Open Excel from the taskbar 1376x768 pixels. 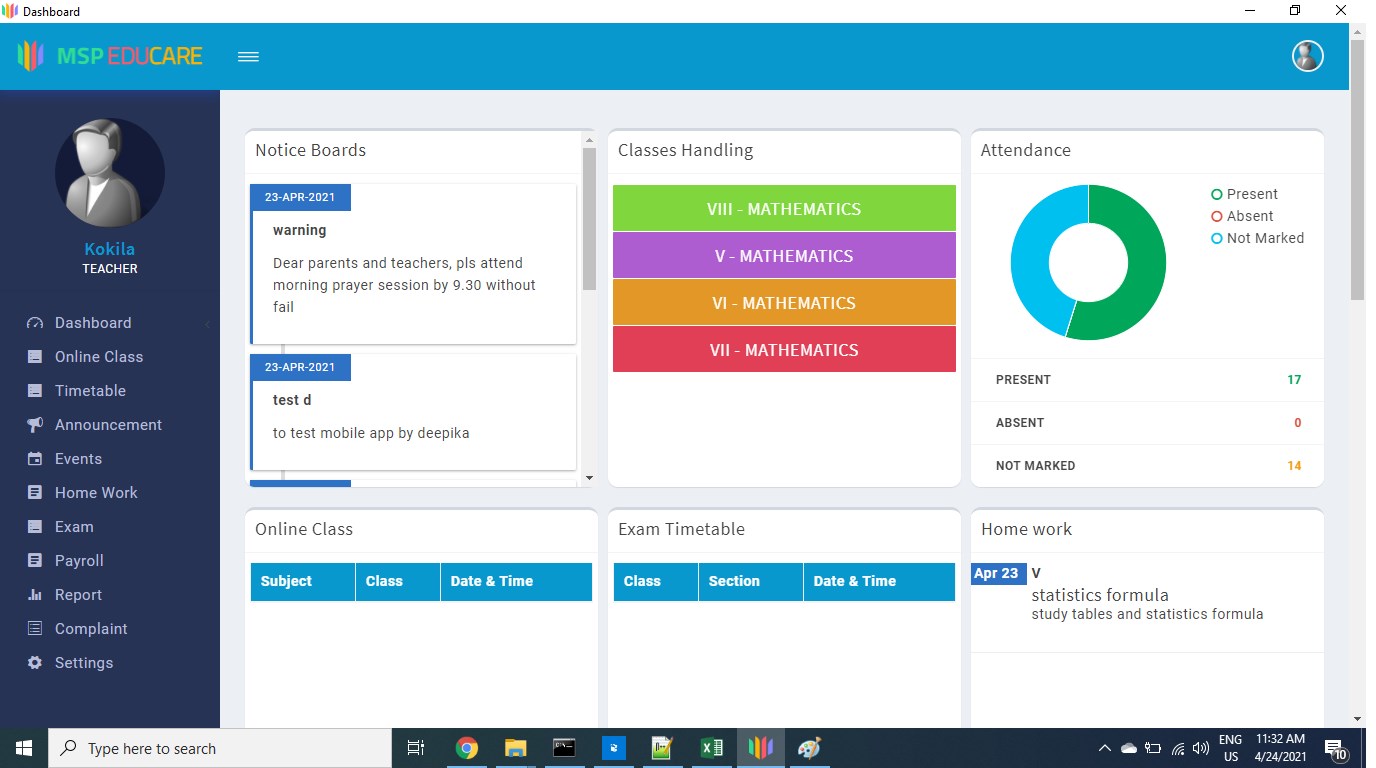(712, 748)
